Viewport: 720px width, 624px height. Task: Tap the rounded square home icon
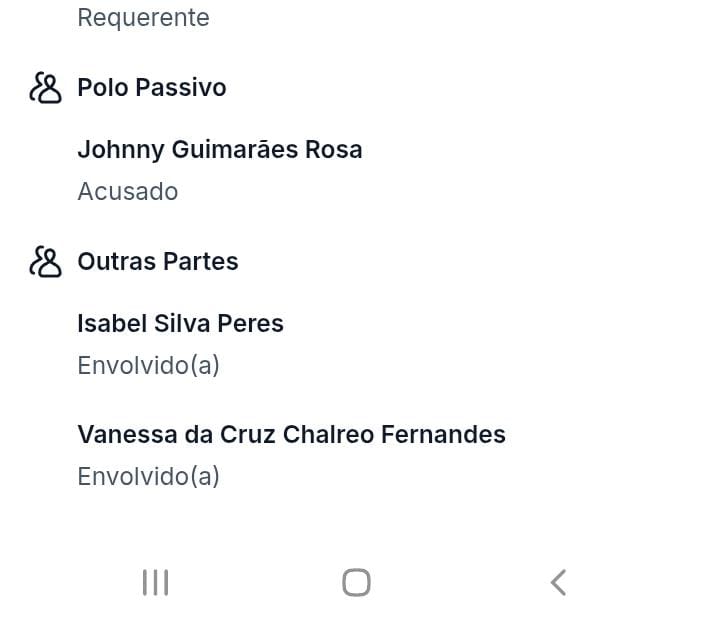coord(356,582)
